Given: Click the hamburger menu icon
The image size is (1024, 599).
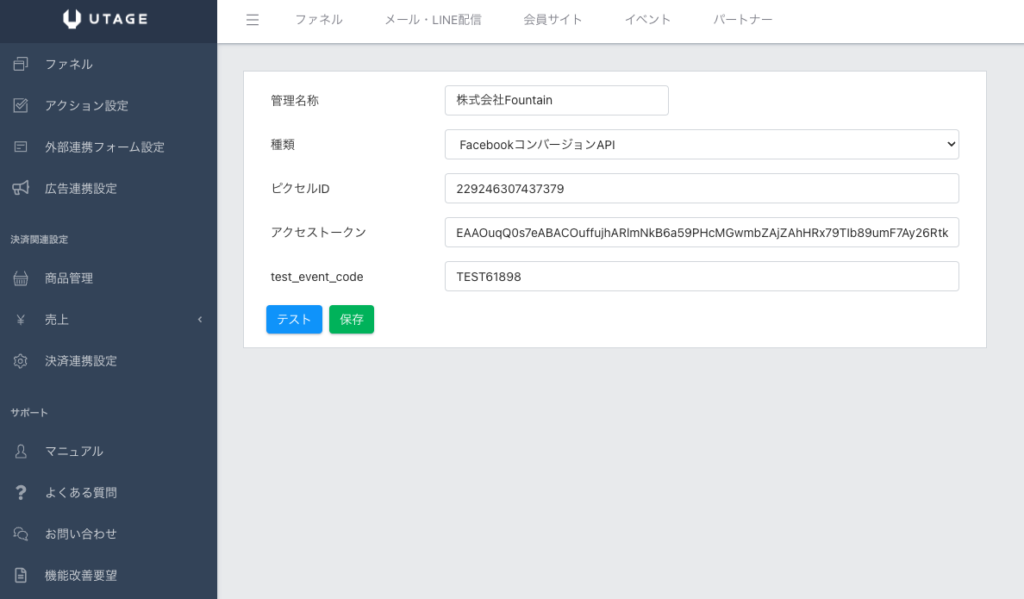Looking at the screenshot, I should point(252,20).
